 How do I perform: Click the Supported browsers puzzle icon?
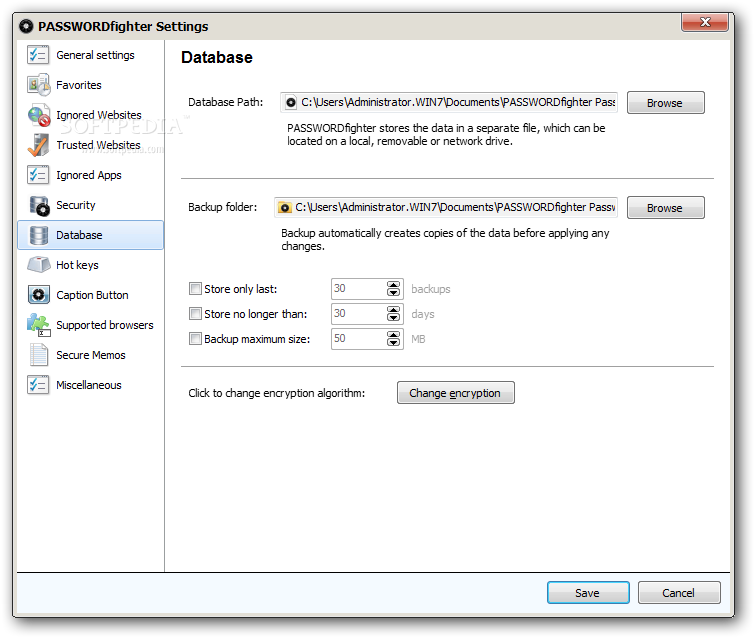39,325
